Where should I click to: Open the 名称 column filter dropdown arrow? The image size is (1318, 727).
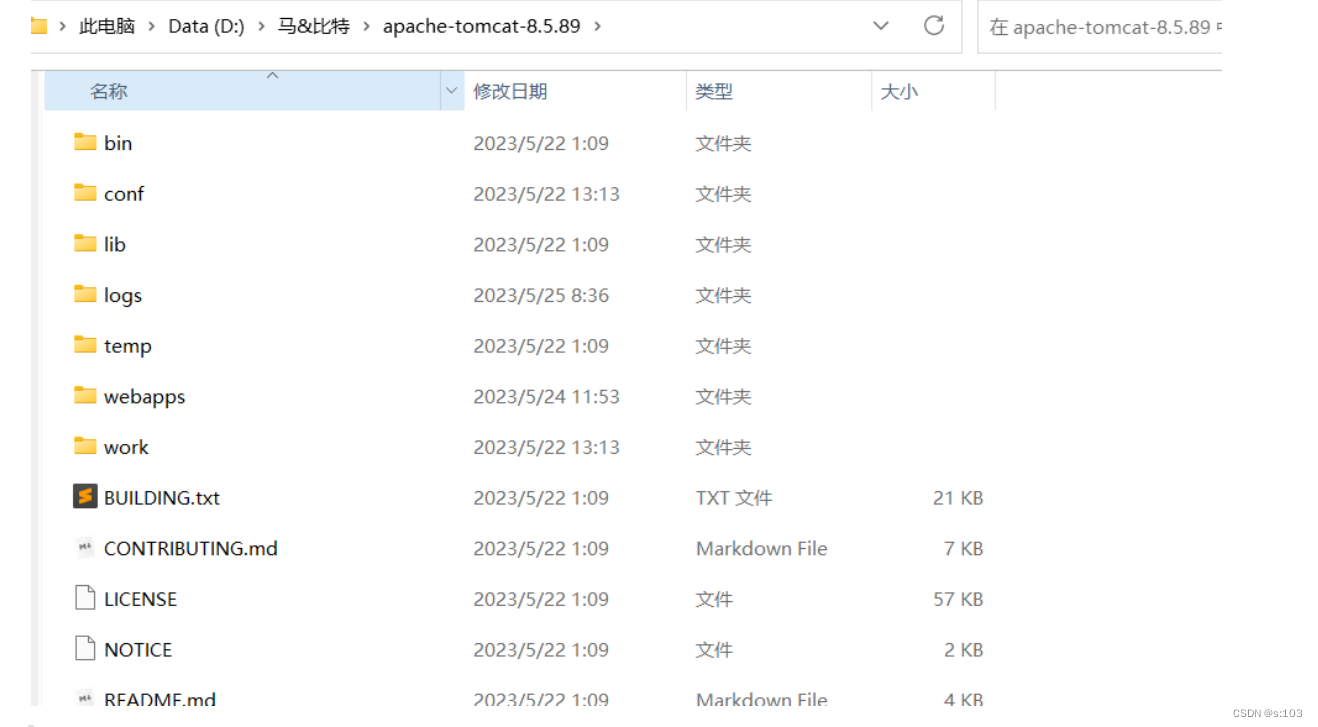(450, 91)
